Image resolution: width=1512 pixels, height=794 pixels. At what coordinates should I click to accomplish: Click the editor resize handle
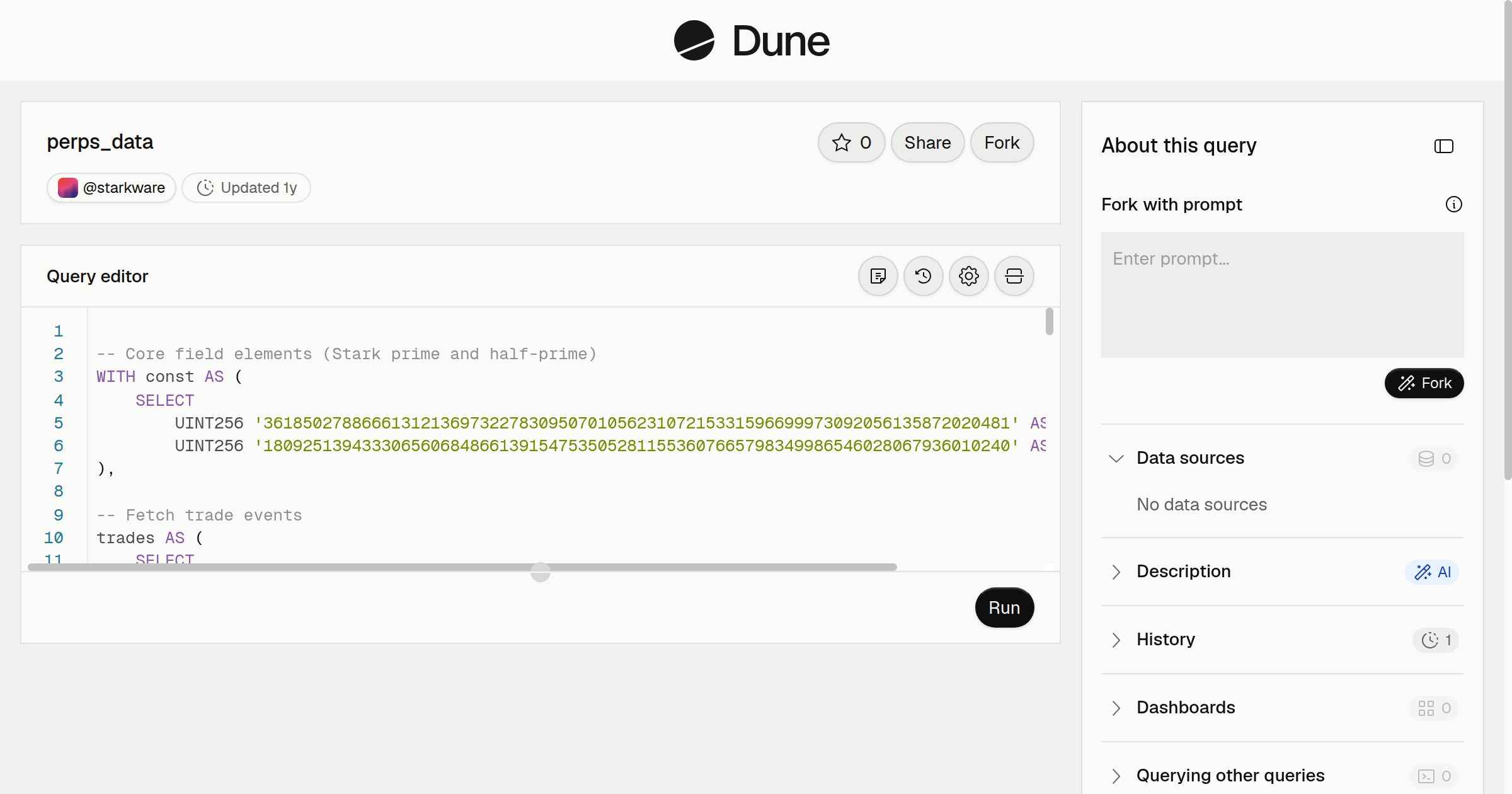(x=540, y=572)
